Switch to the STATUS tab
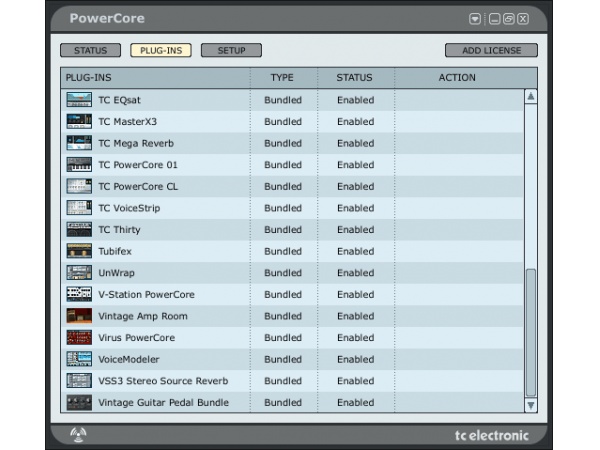Viewport: 600px width, 450px height. 90,50
